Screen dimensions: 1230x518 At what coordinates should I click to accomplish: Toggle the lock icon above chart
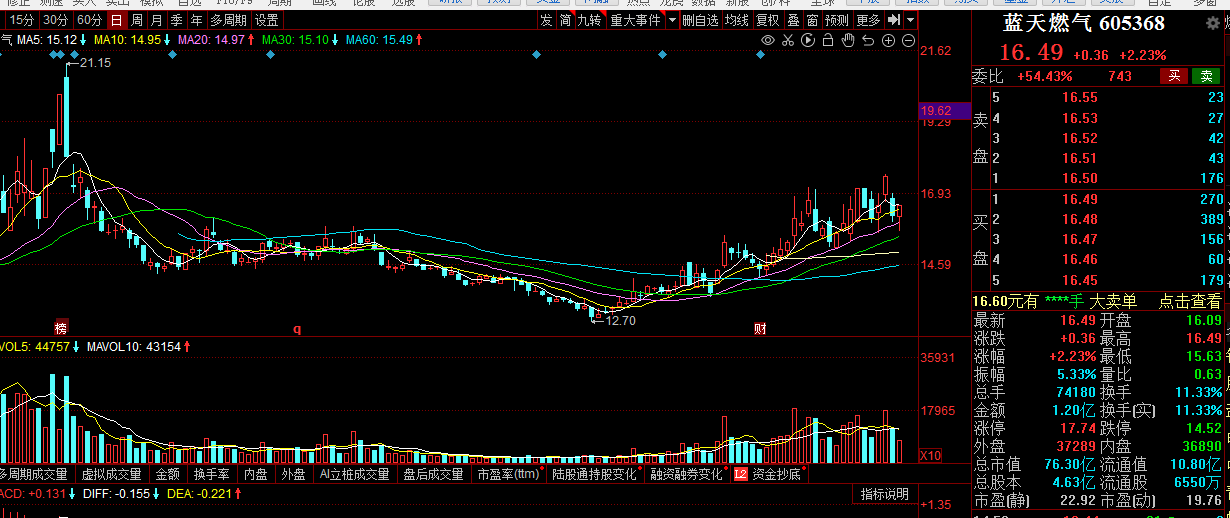click(x=828, y=40)
